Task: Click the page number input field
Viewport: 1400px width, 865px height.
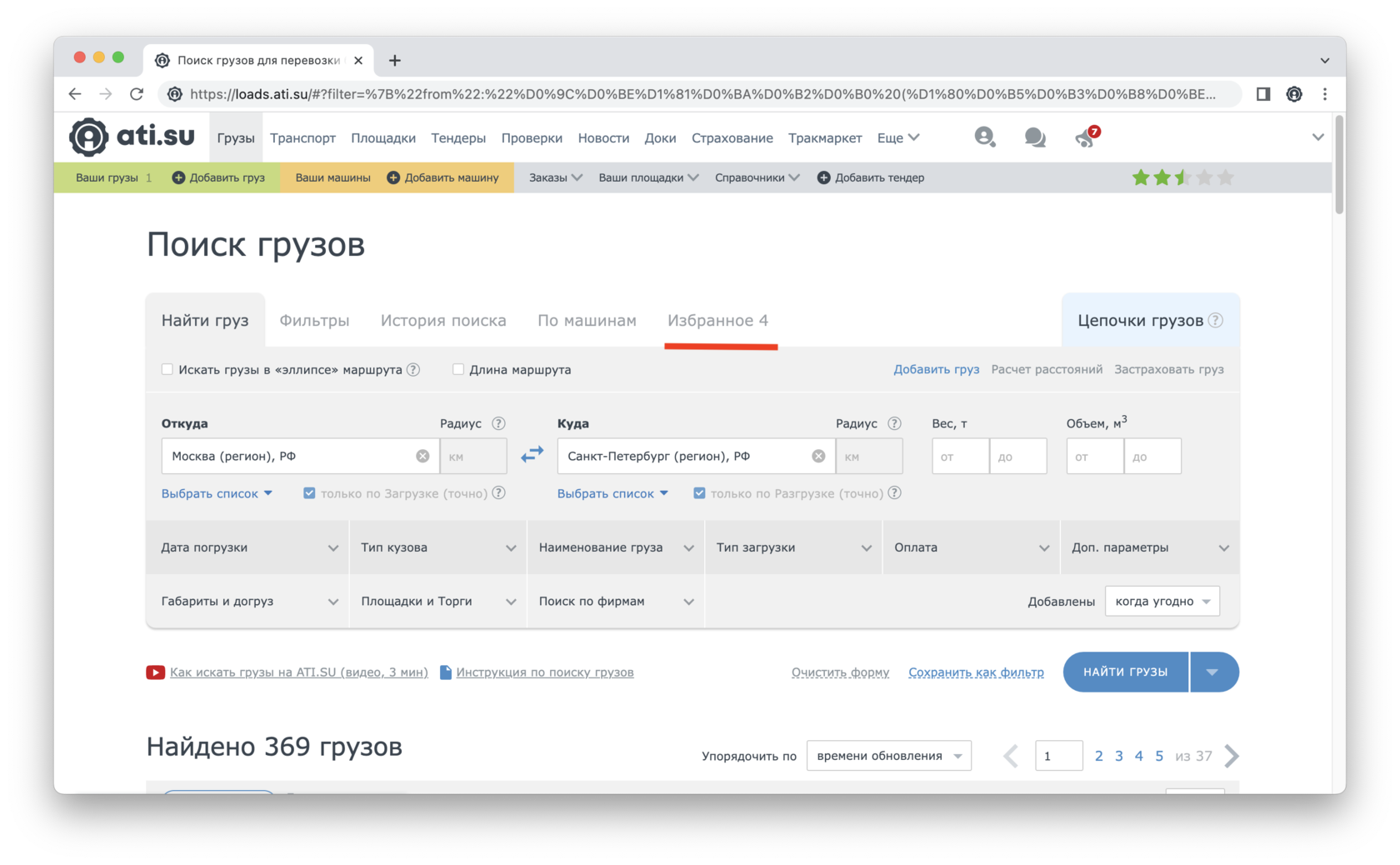Action: click(1058, 756)
